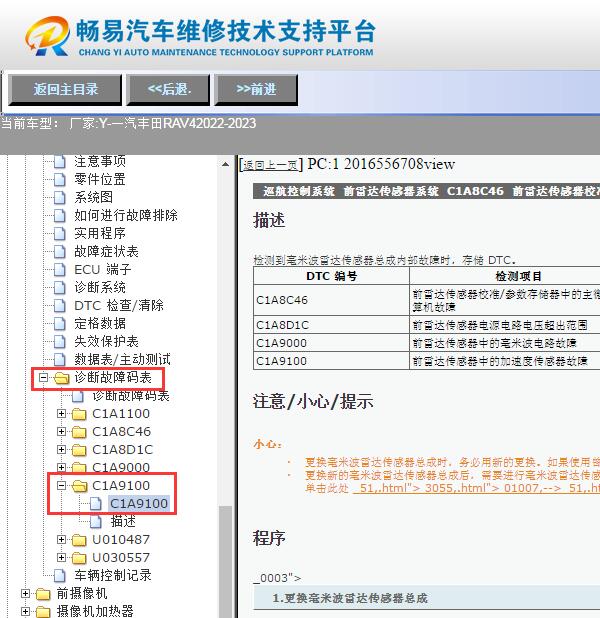This screenshot has height=618, width=600.
Task: Select the highlighted C1A9100 document item
Action: tap(139, 504)
